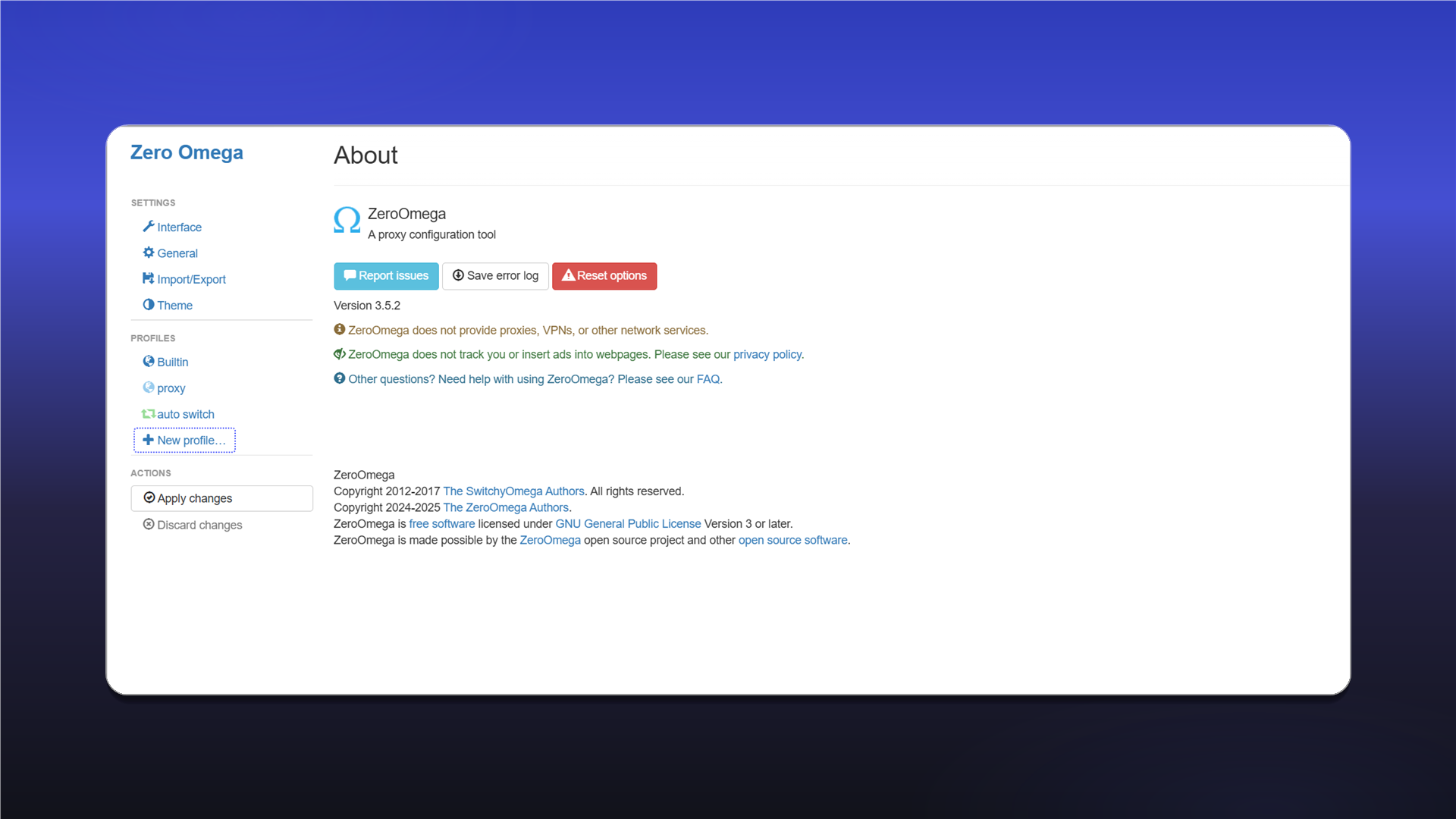The height and width of the screenshot is (819, 1456).
Task: Click the globe icon beside Builtin
Action: [x=149, y=362]
